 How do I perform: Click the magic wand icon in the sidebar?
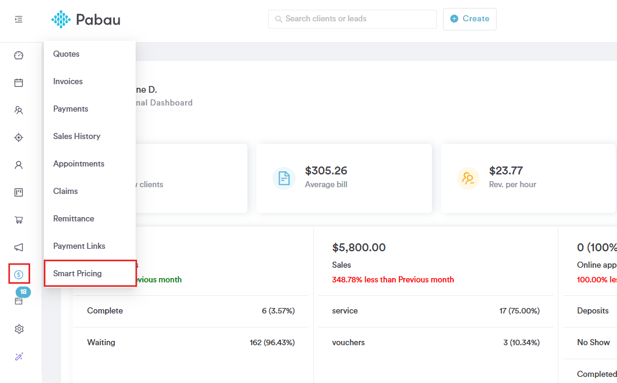(x=19, y=357)
